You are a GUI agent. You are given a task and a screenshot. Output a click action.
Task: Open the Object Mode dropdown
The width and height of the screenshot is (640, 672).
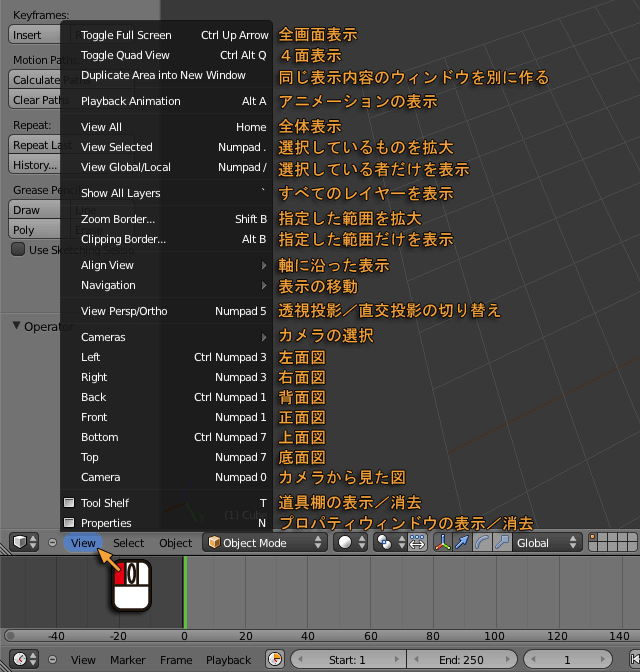point(265,542)
